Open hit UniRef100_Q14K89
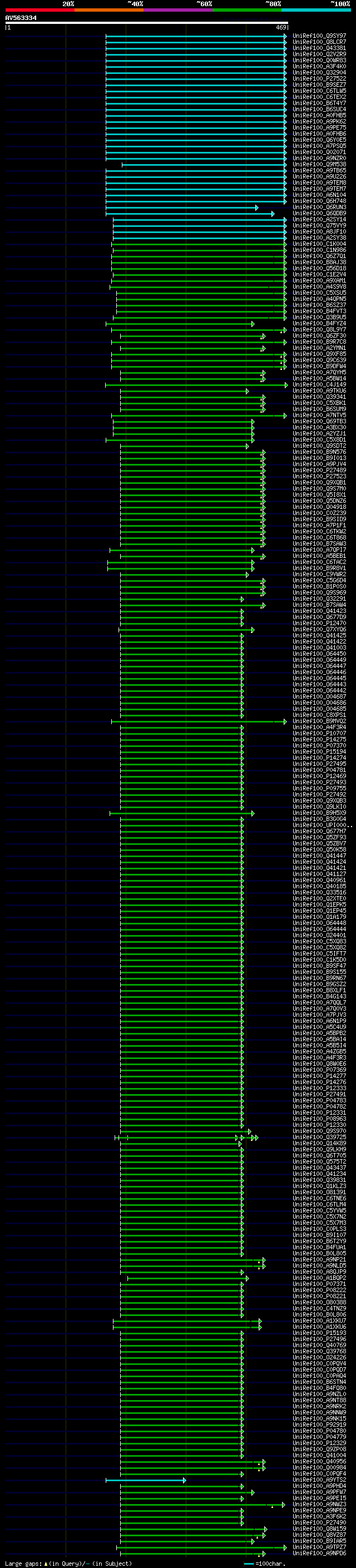356x1568 pixels. 319,1143
